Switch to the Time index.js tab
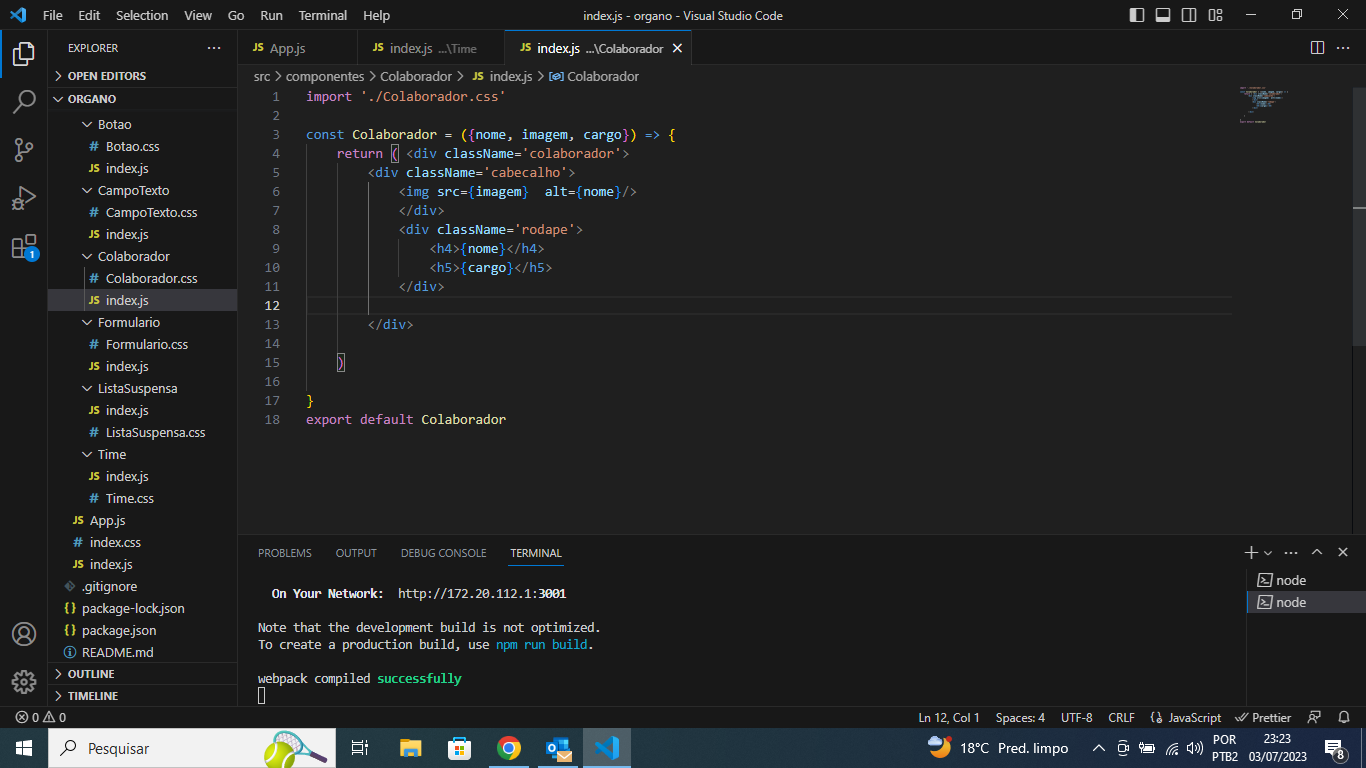1366x768 pixels. (431, 48)
